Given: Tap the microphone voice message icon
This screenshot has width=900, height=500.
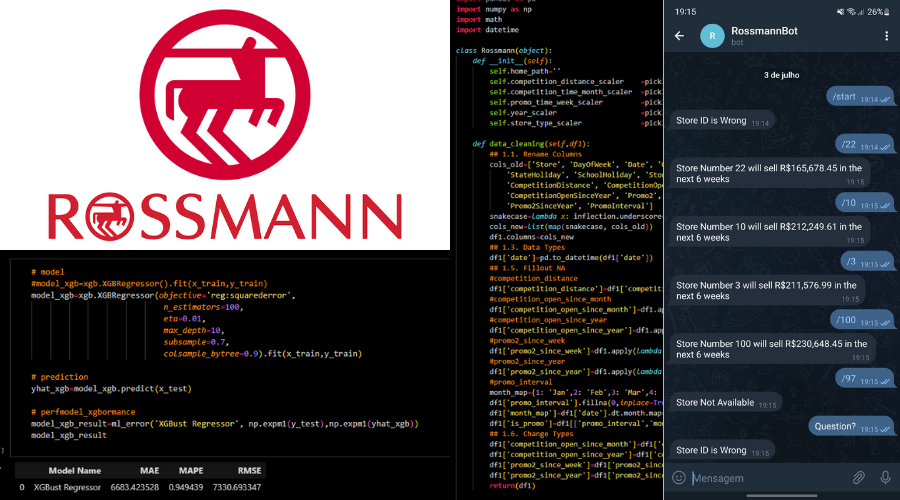Looking at the screenshot, I should point(885,478).
